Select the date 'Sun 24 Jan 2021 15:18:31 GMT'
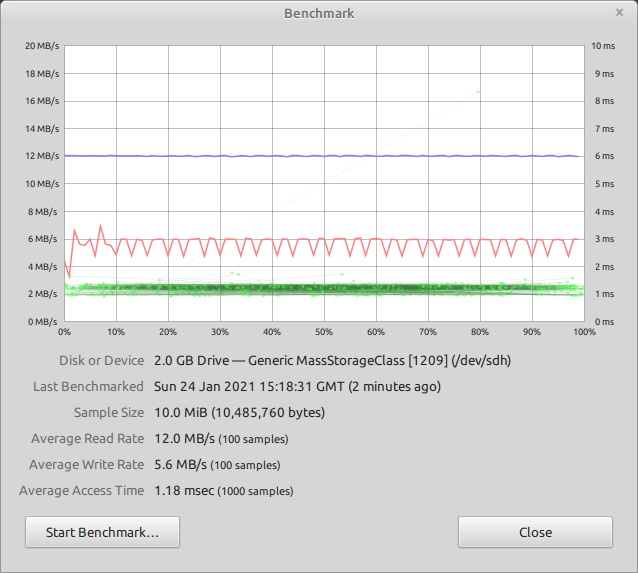Viewport: 638px width, 573px height. [x=249, y=386]
